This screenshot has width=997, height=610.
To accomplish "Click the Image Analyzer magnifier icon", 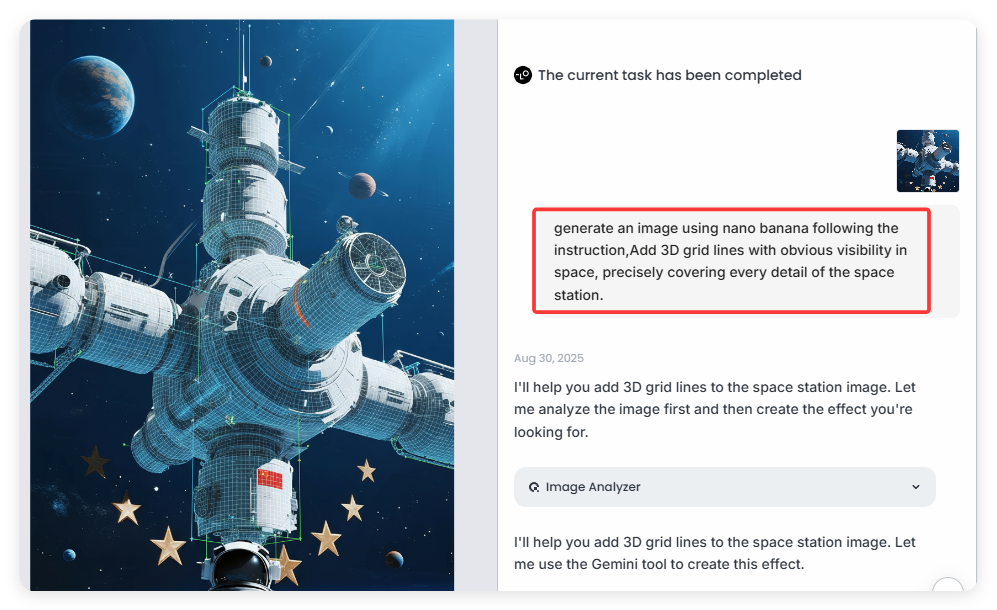I will [534, 487].
